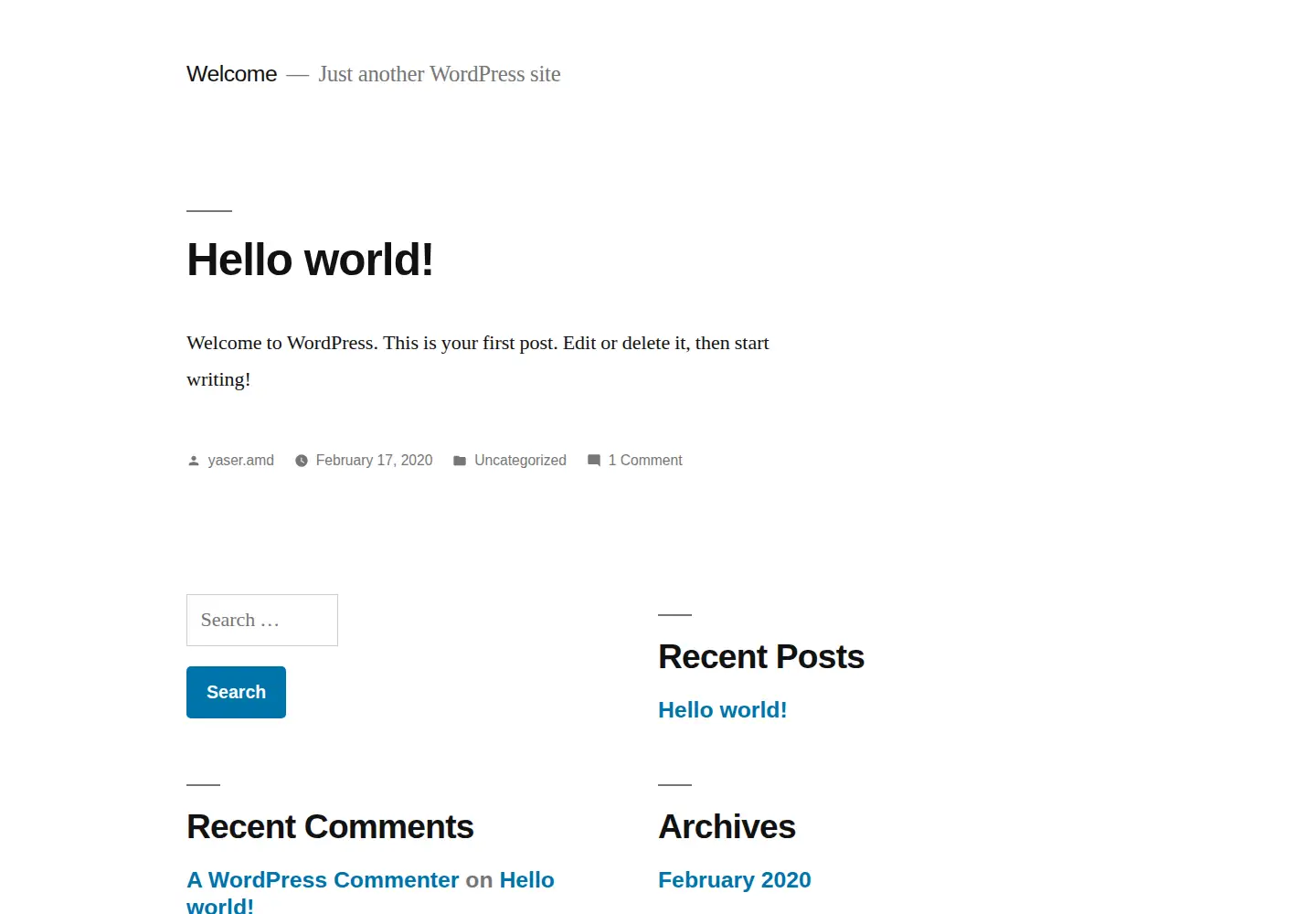1316x914 pixels.
Task: Click the tagline Just another WordPress site
Action: (440, 74)
